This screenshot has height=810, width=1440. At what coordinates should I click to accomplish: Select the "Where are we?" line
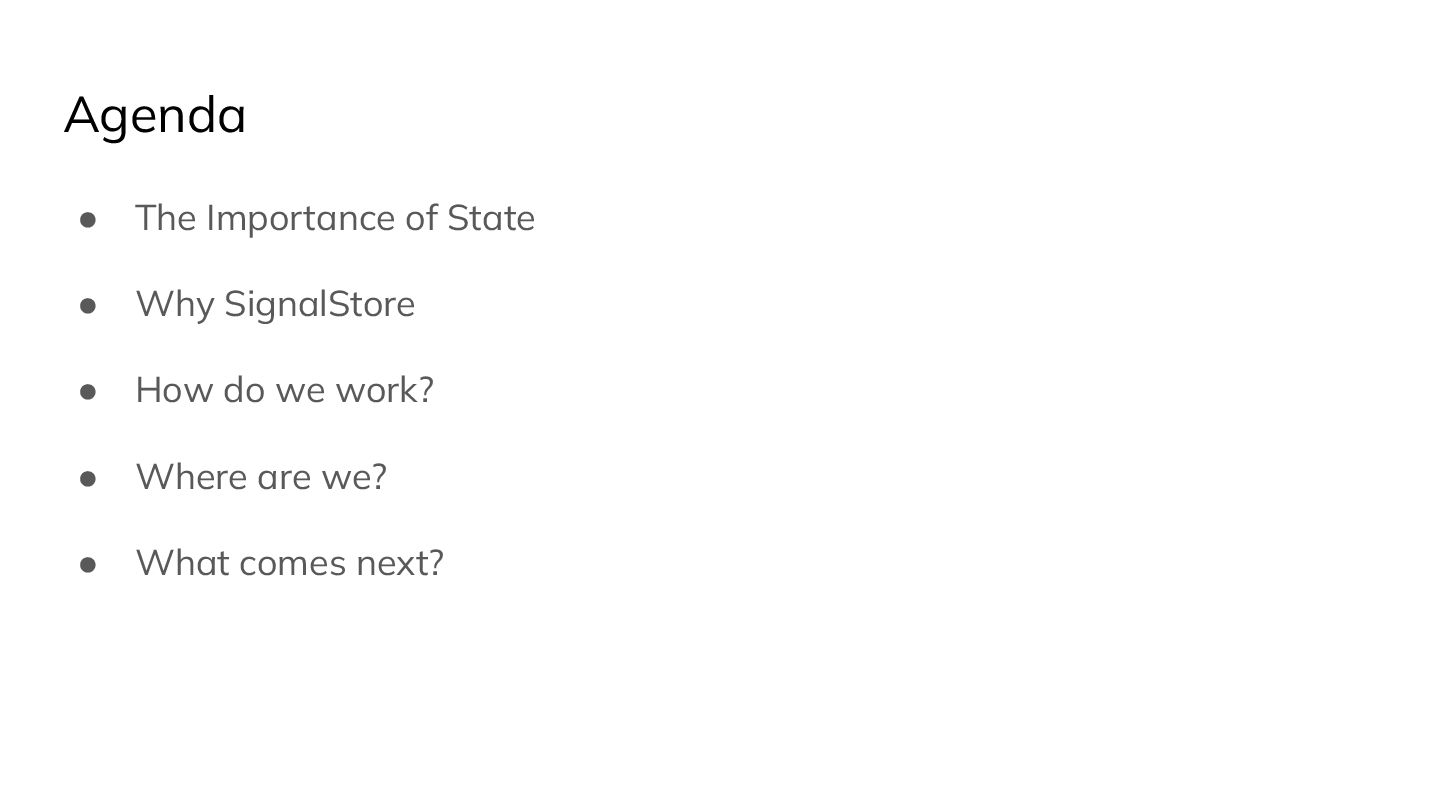tap(261, 477)
